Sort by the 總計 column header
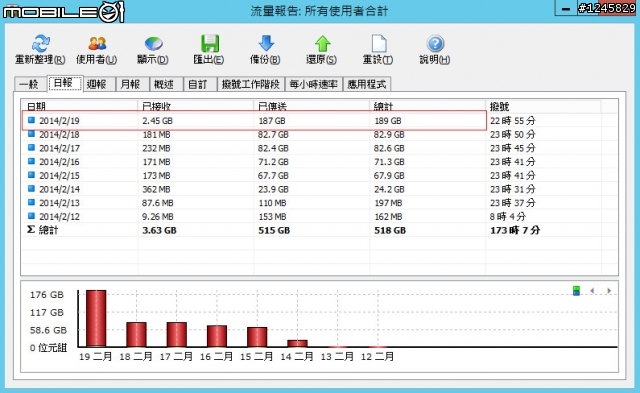The width and height of the screenshot is (640, 393). point(427,106)
